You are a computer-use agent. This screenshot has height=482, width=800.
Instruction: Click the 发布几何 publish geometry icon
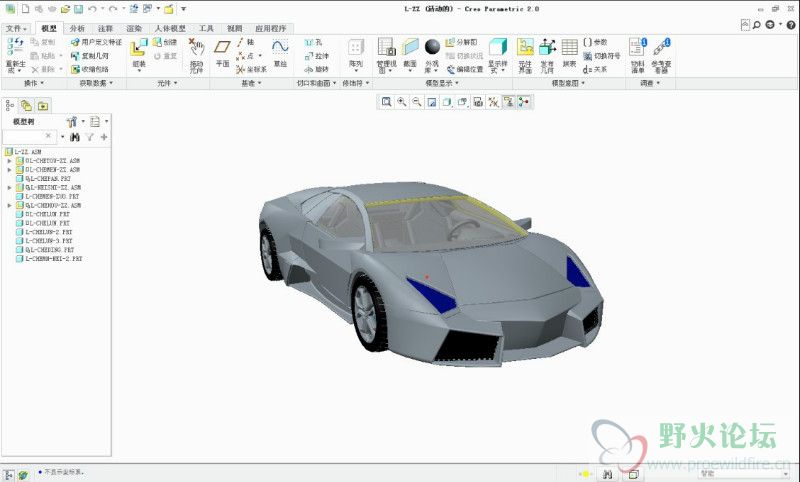click(547, 47)
